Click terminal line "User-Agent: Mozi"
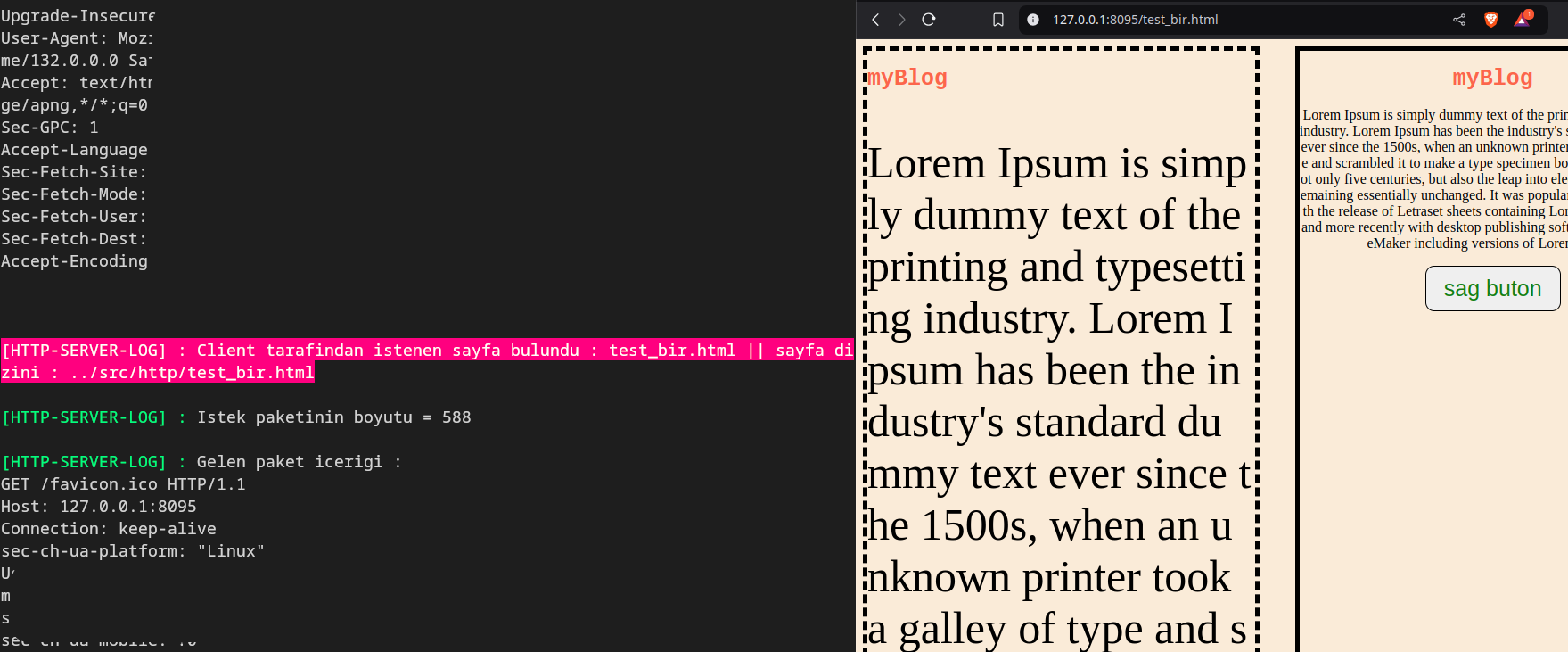Image resolution: width=1568 pixels, height=652 pixels. pyautogui.click(x=77, y=38)
